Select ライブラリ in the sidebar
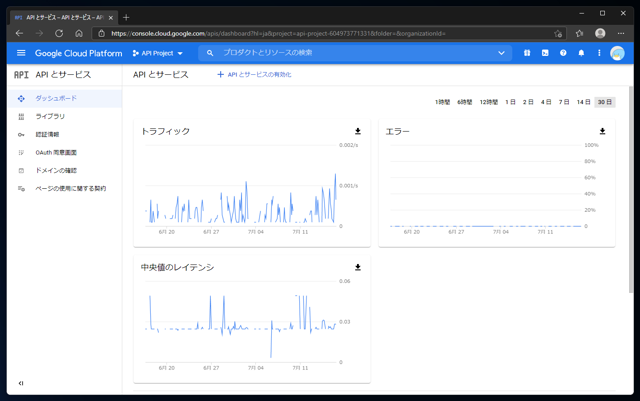This screenshot has height=401, width=640. pos(64,116)
